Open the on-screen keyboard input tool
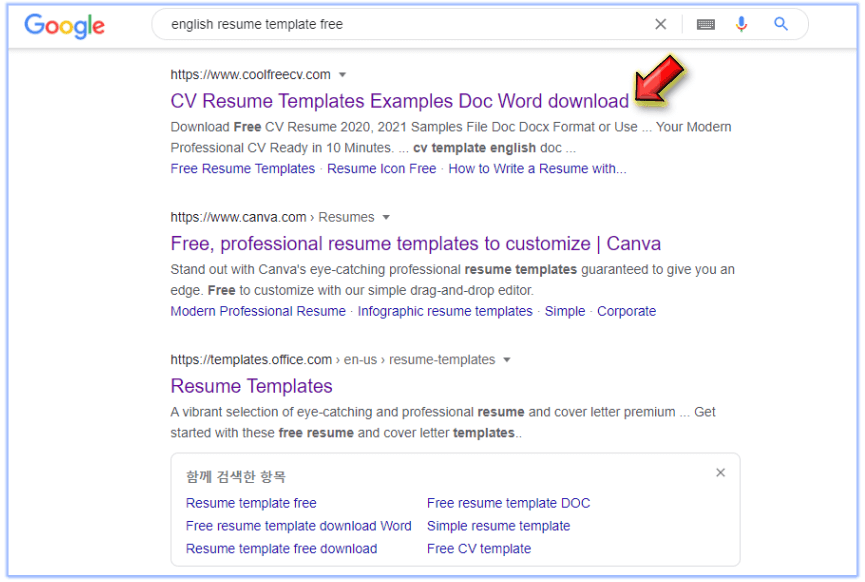This screenshot has height=582, width=865. (706, 24)
